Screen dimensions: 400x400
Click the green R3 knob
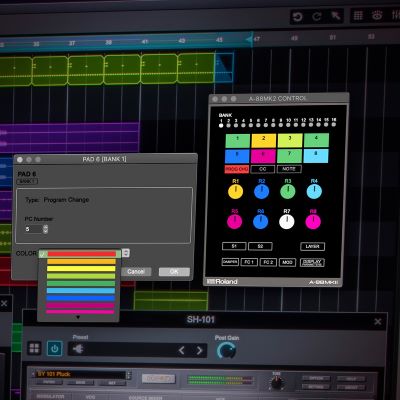tap(288, 192)
